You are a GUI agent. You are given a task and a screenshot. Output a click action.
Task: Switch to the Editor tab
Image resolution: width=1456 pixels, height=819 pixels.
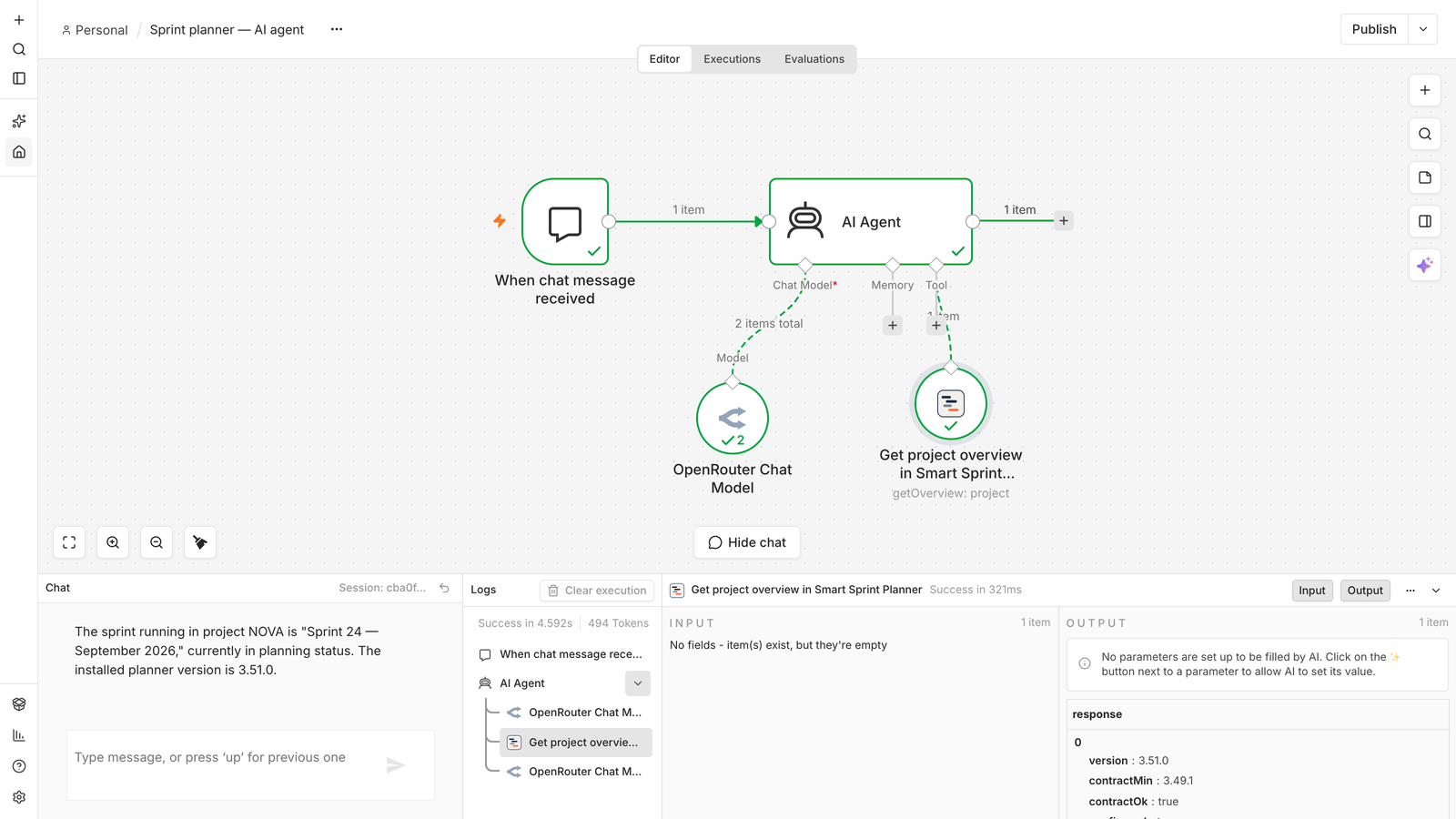click(664, 59)
